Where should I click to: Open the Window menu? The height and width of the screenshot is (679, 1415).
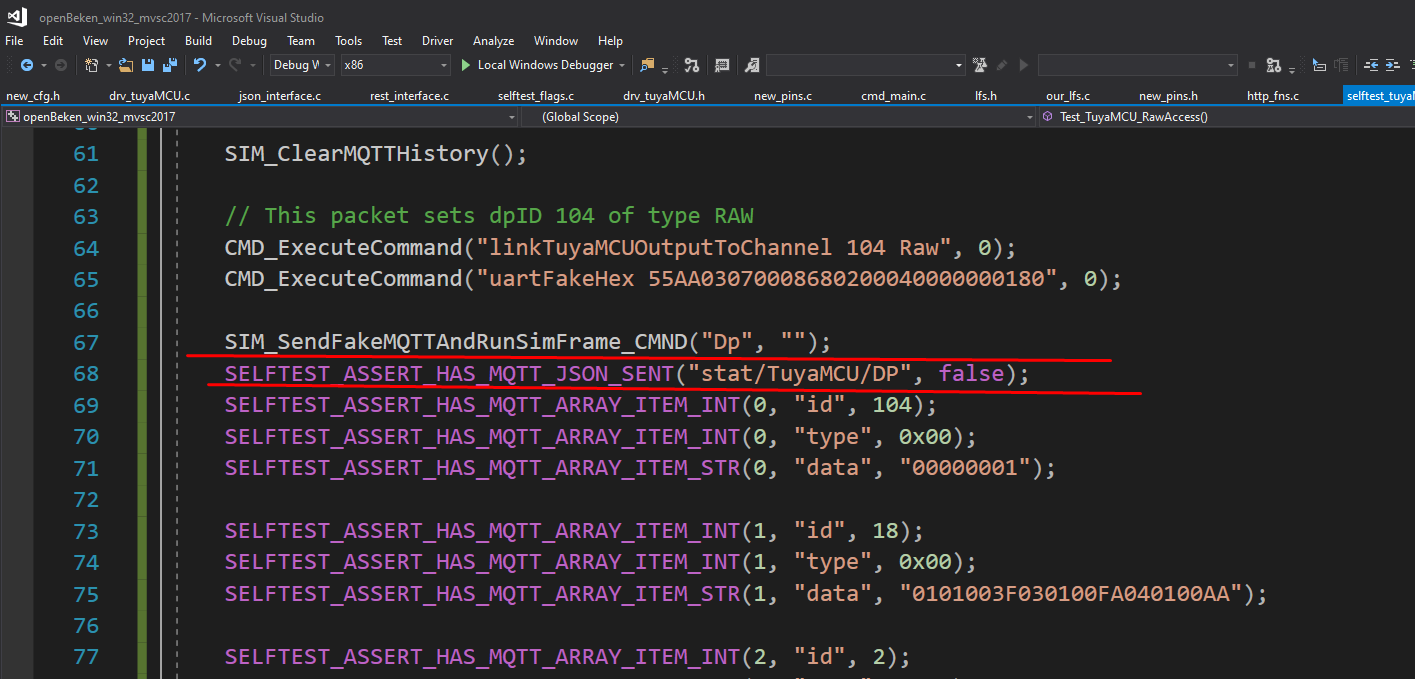[556, 41]
